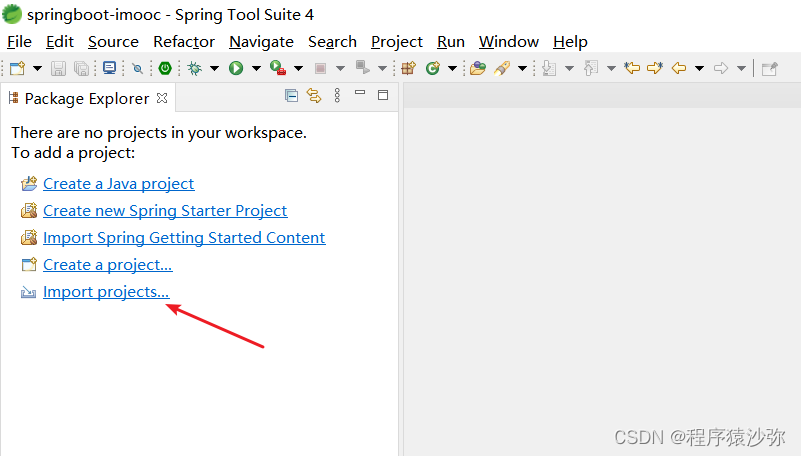Click the green Spring Boot Dashboard icon
The width and height of the screenshot is (801, 456).
point(165,68)
